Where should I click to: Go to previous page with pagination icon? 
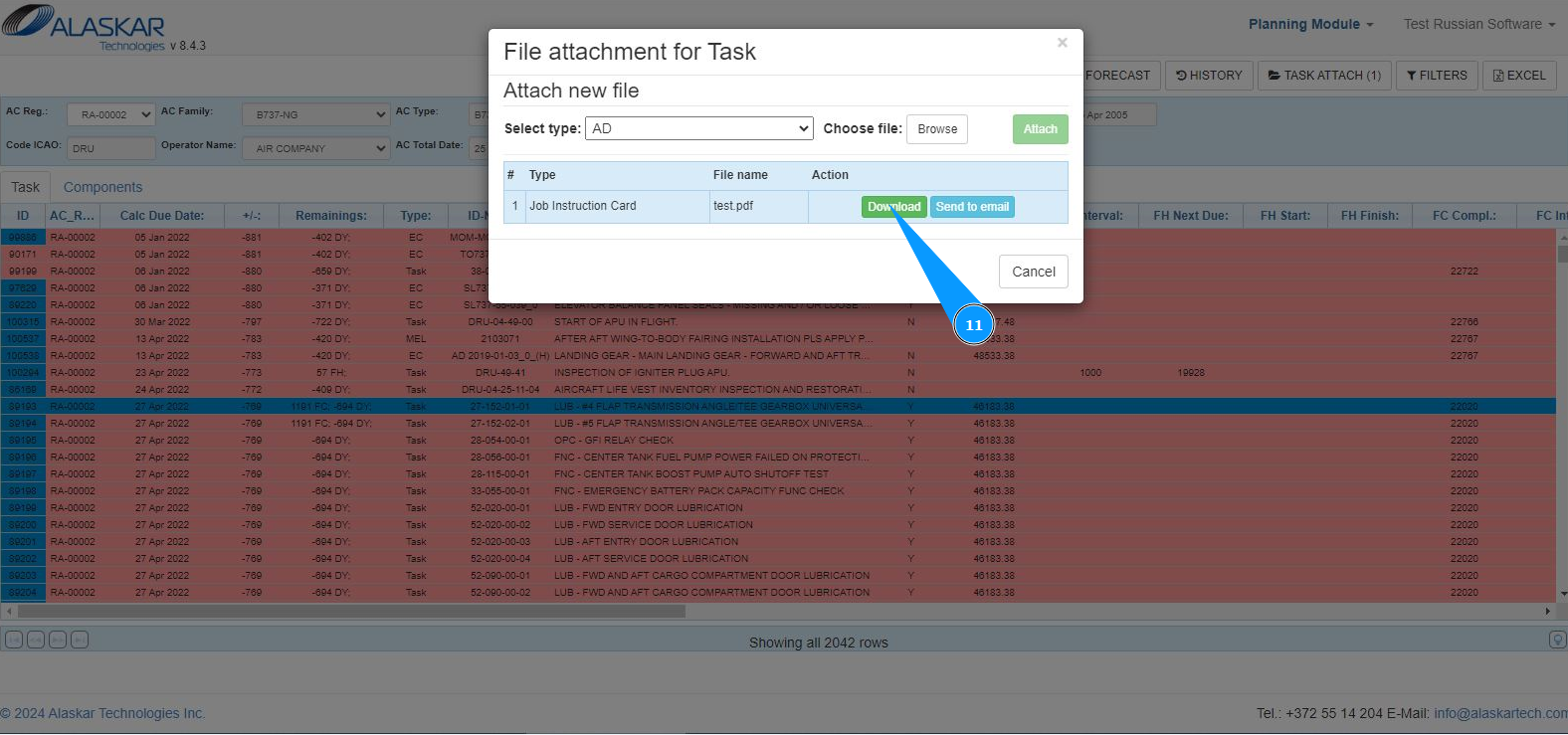(x=36, y=640)
